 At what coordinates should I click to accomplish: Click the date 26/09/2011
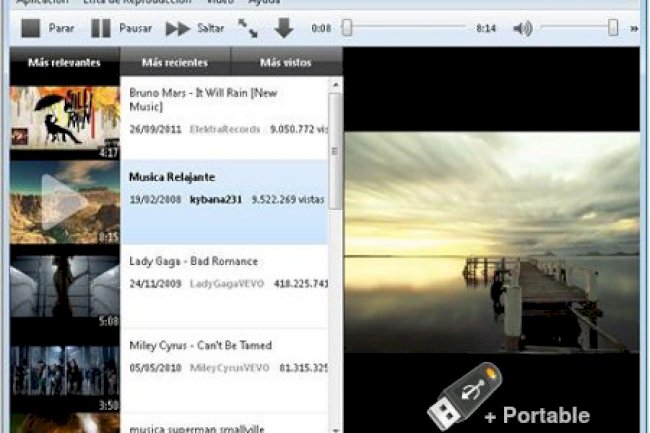pyautogui.click(x=155, y=129)
